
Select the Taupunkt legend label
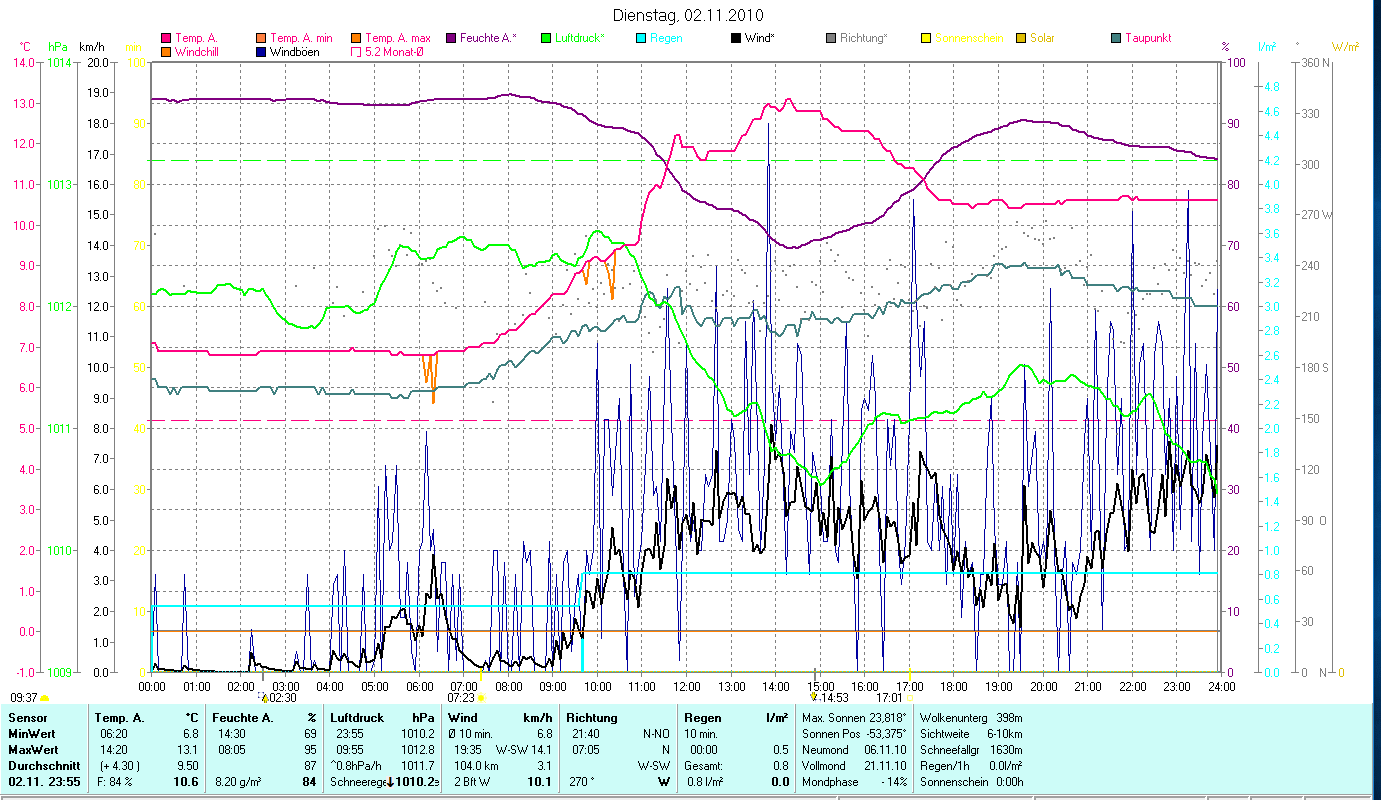click(x=1147, y=38)
